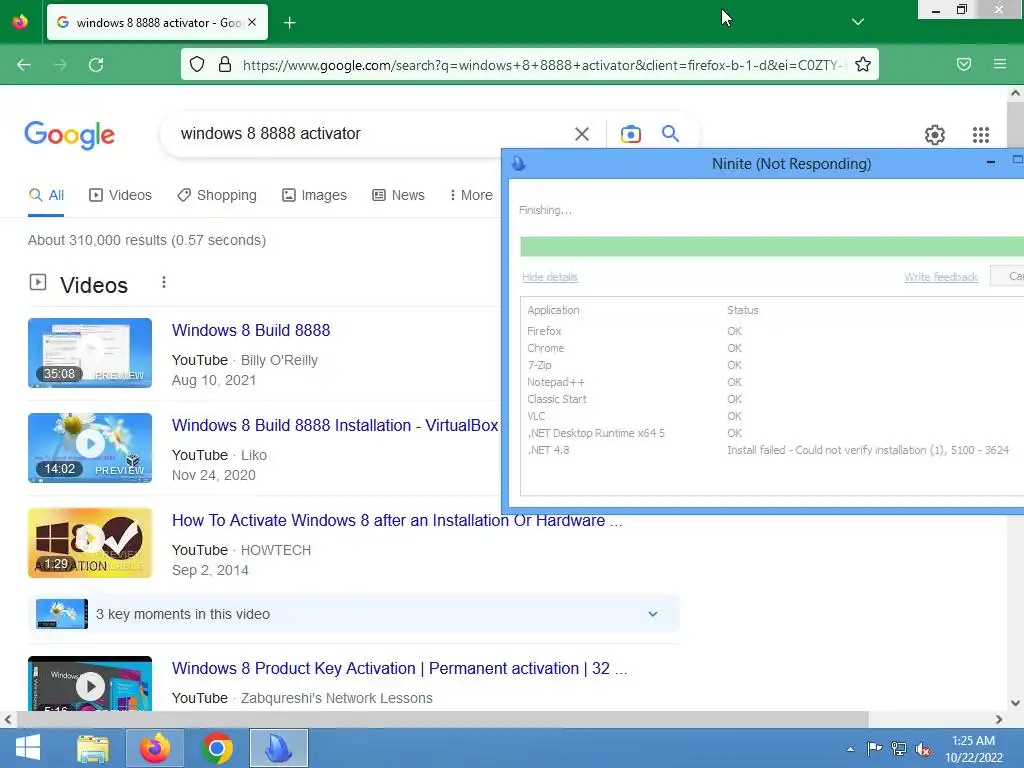
Task: Click the Ninite green progress bar
Action: pyautogui.click(x=772, y=247)
